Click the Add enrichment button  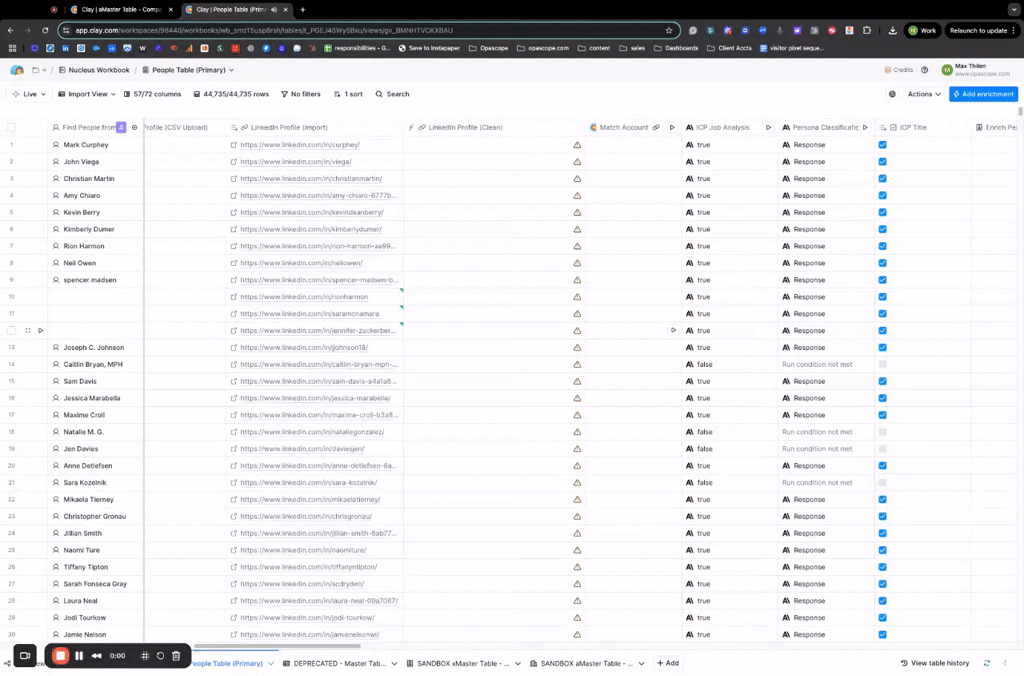pos(984,94)
